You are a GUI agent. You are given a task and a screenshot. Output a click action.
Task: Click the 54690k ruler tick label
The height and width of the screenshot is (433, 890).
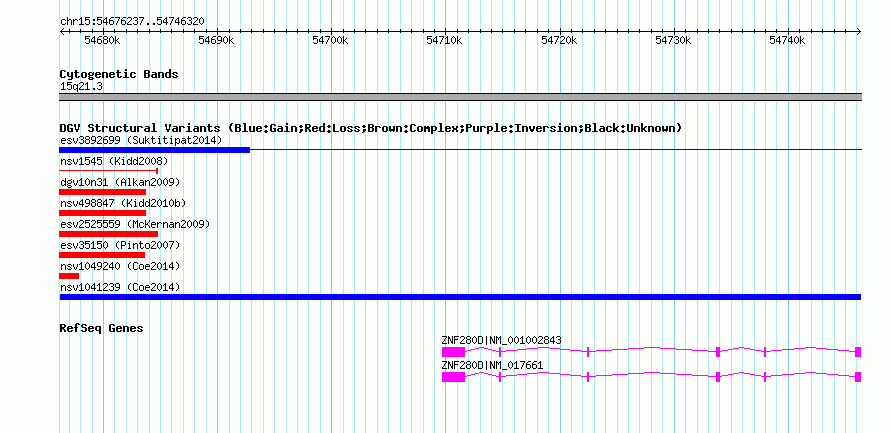click(216, 41)
